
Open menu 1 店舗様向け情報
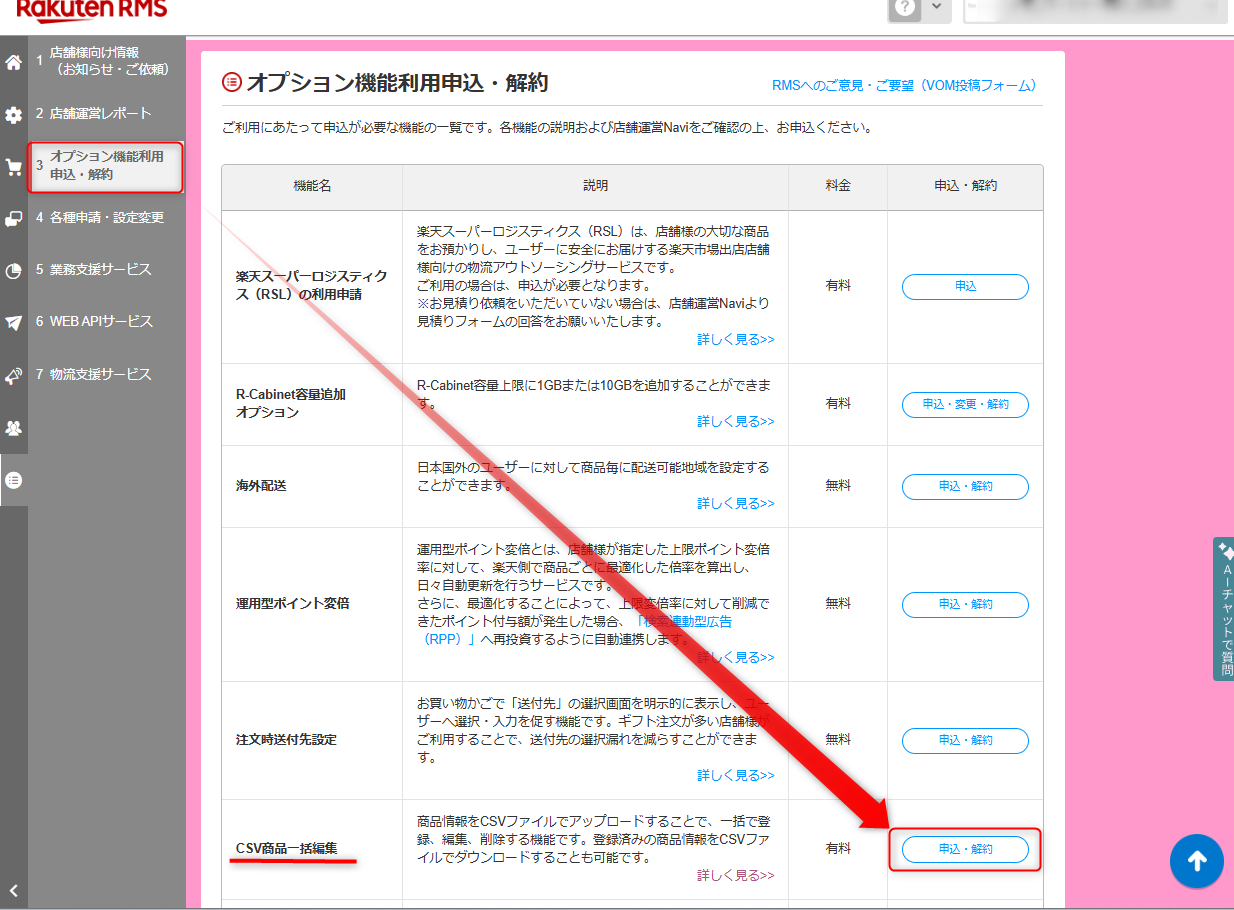107,61
